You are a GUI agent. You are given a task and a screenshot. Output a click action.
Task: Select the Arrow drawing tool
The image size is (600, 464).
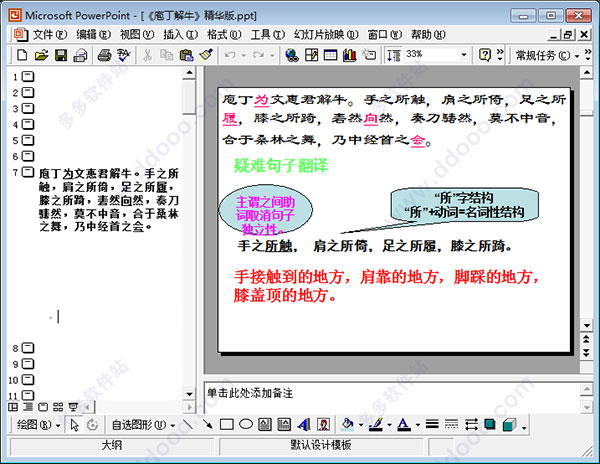(x=207, y=424)
